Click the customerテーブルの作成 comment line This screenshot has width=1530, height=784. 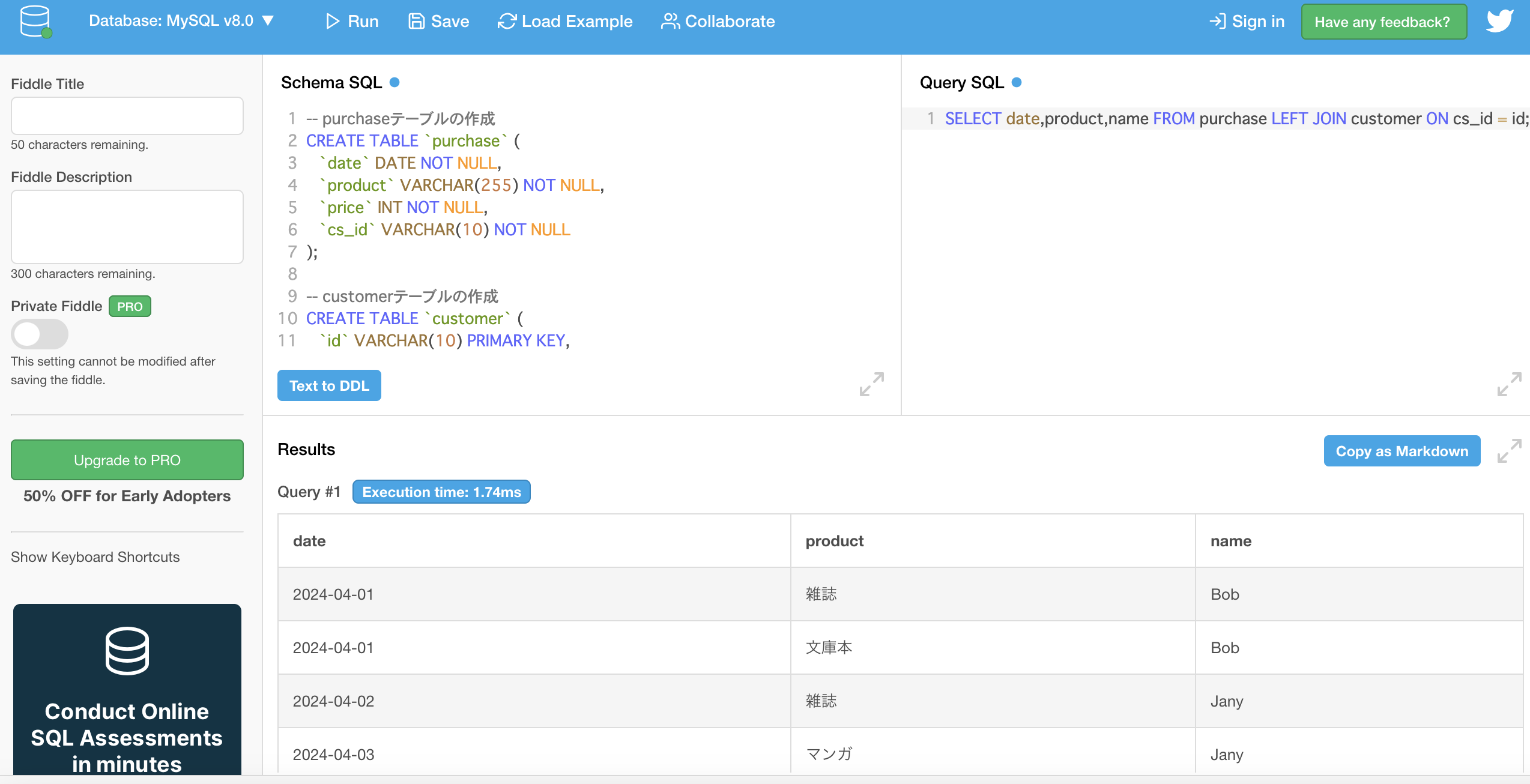click(x=402, y=297)
